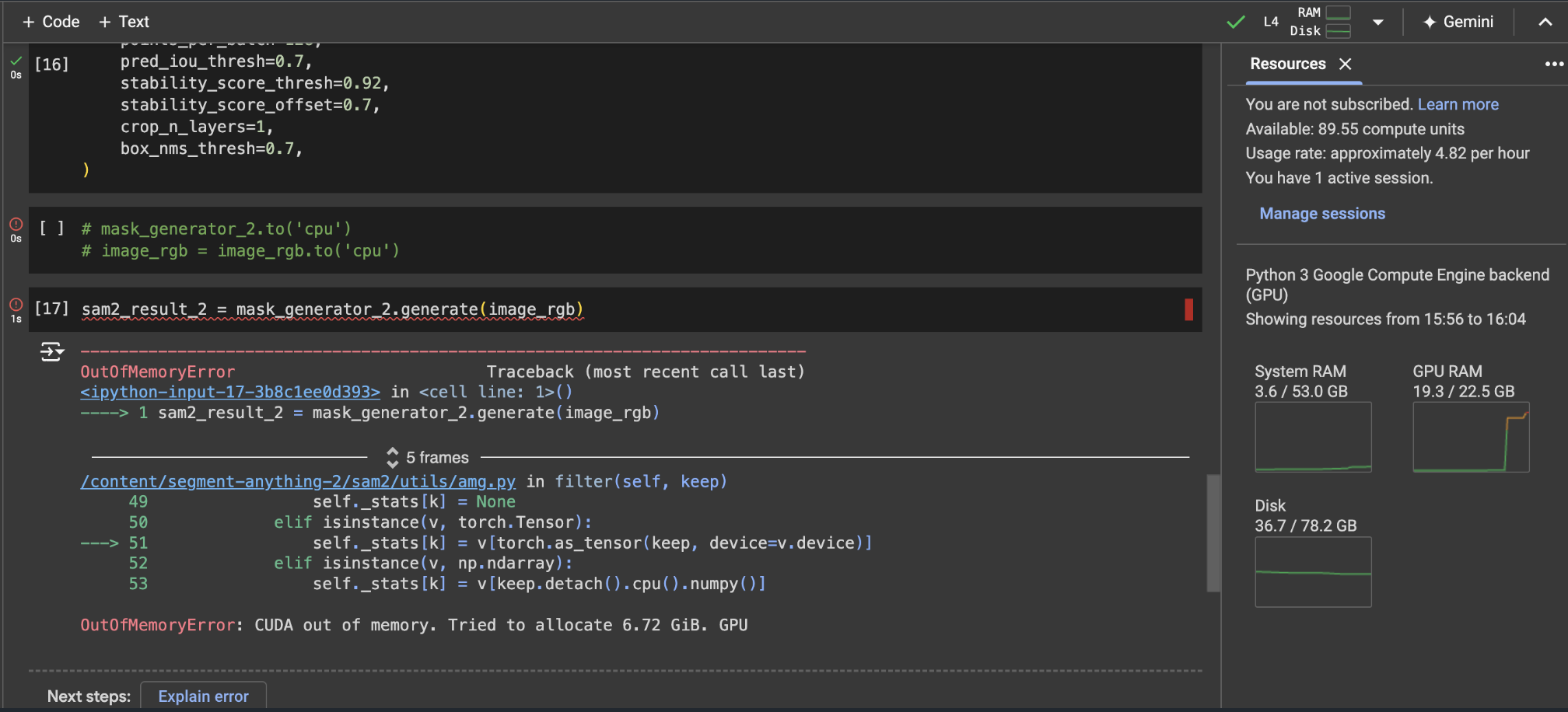Expand the 5 hidden traceback frames

[x=429, y=458]
